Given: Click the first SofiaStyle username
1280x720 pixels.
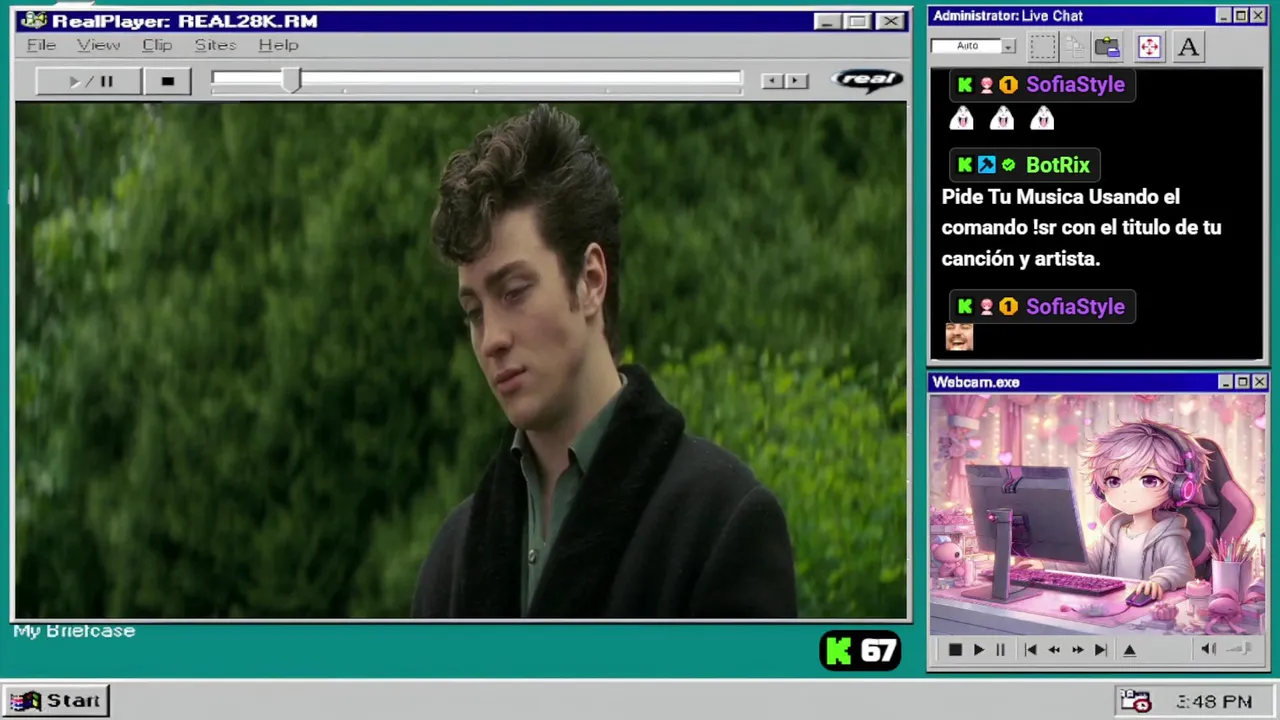Looking at the screenshot, I should point(1075,85).
